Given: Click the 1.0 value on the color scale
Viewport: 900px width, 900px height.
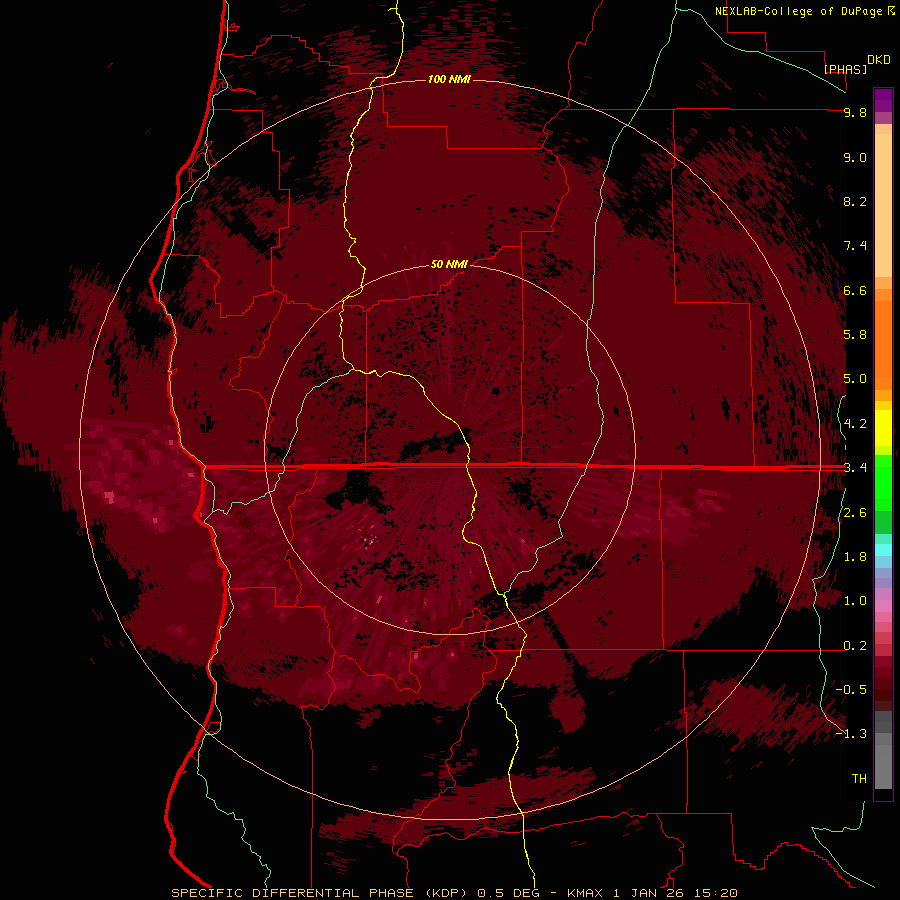Looking at the screenshot, I should coord(855,601).
